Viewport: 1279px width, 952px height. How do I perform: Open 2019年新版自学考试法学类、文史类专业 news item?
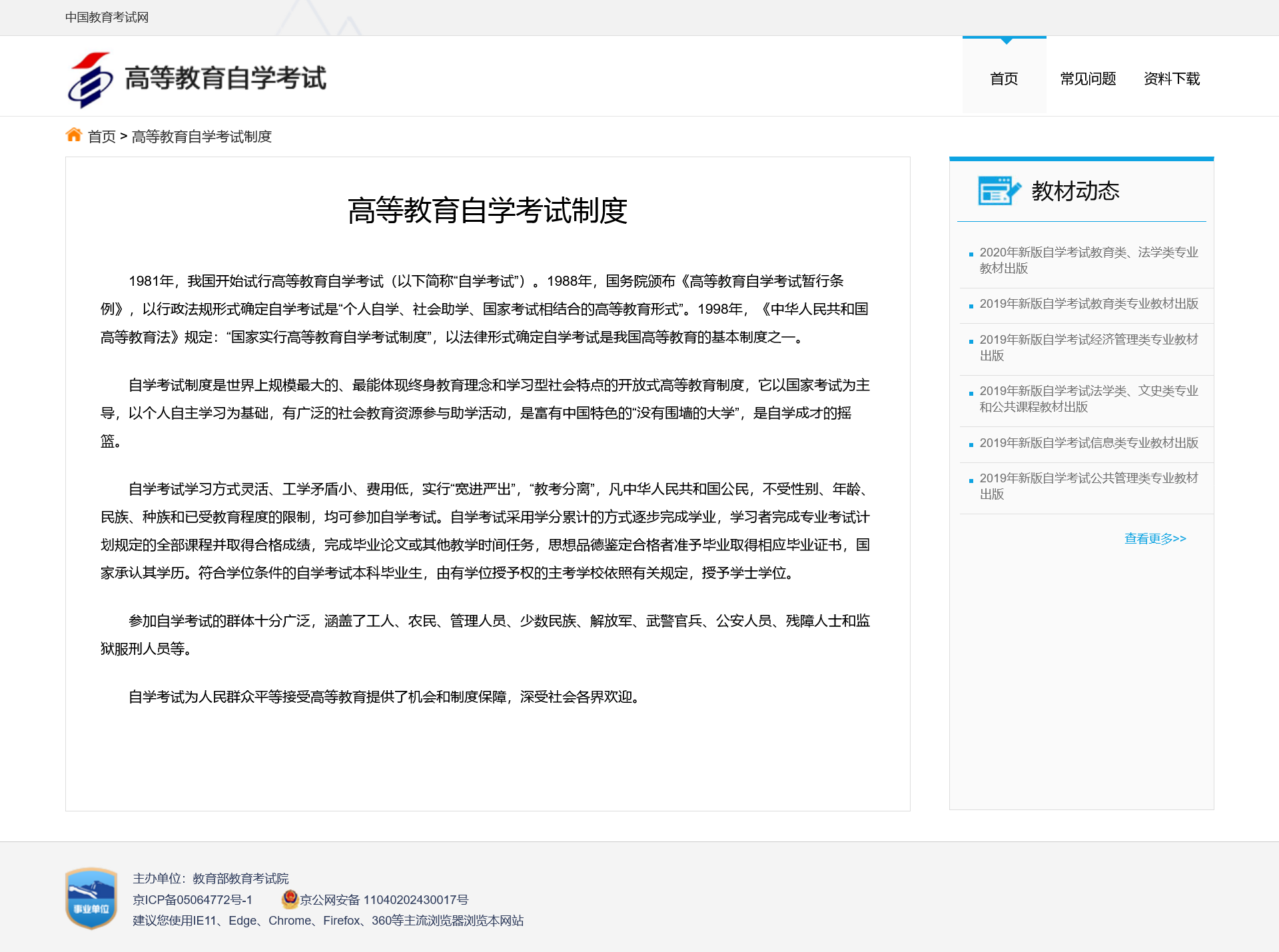tap(1088, 399)
